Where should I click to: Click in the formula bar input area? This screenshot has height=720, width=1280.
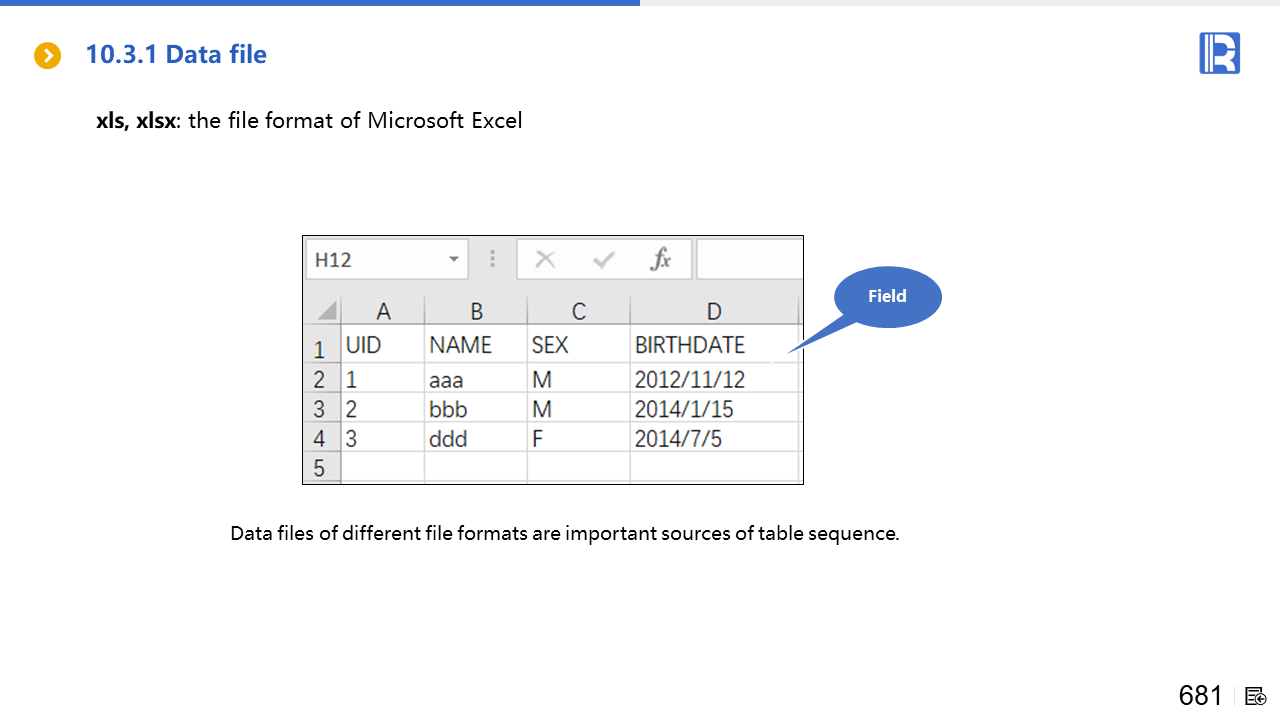[x=749, y=260]
